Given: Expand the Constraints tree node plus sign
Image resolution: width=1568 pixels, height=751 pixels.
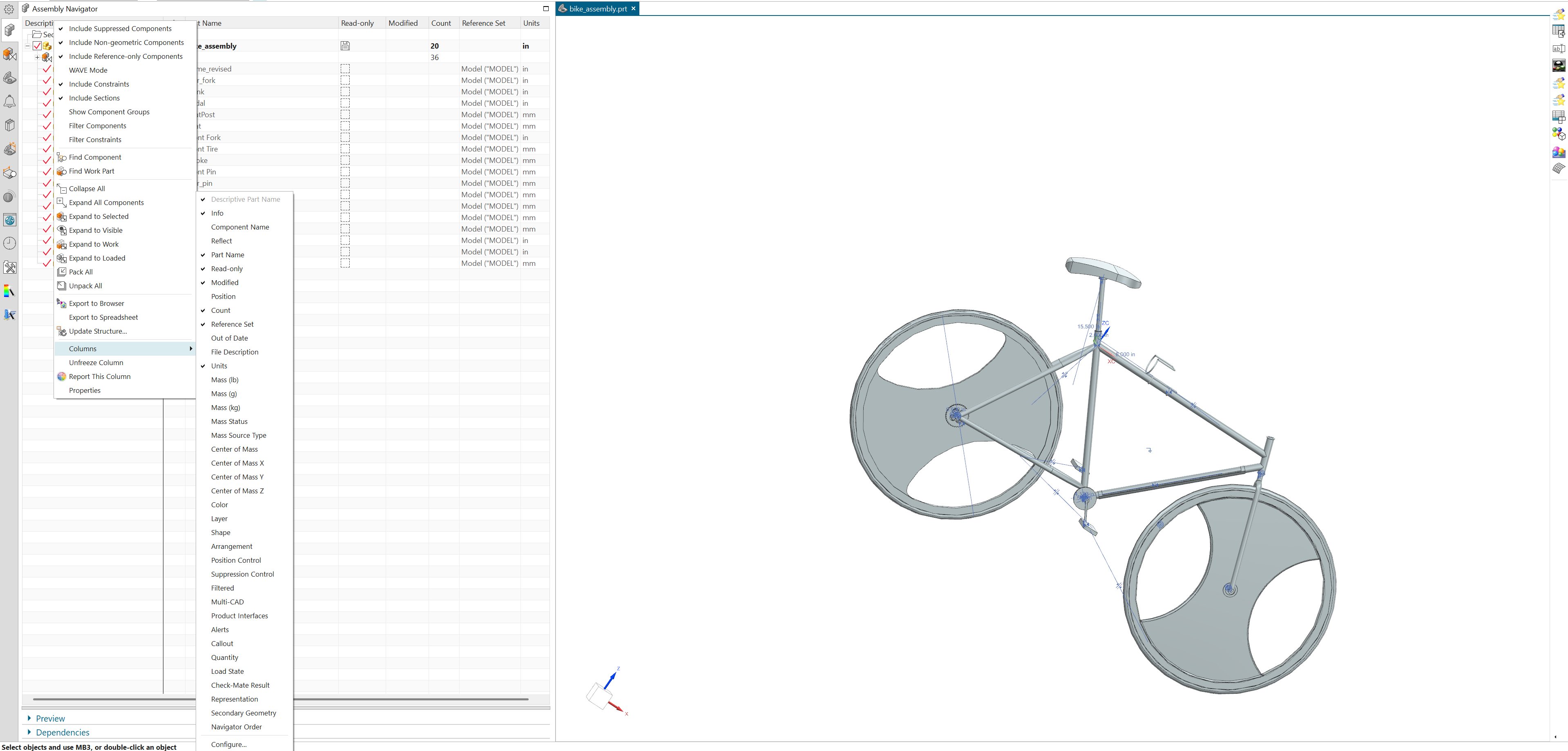Looking at the screenshot, I should 37,58.
